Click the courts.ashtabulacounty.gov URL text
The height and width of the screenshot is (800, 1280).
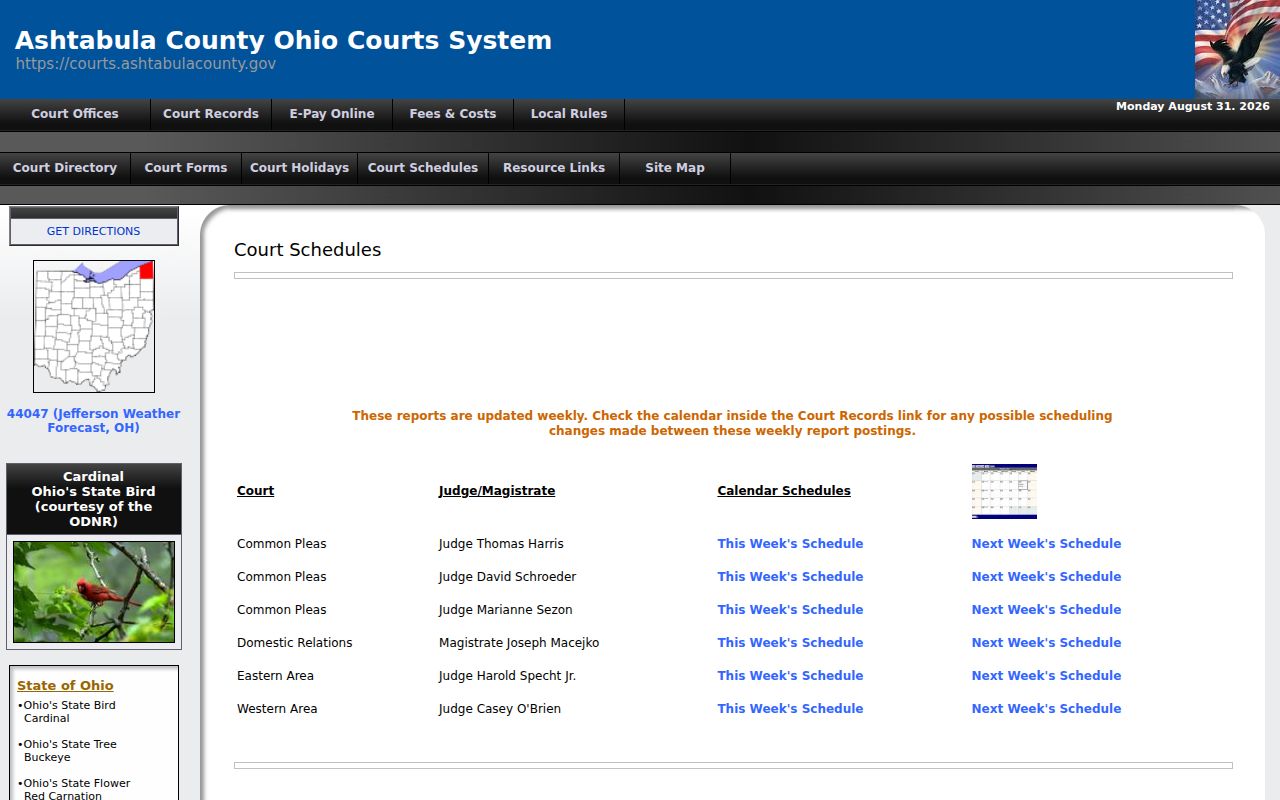[x=146, y=64]
